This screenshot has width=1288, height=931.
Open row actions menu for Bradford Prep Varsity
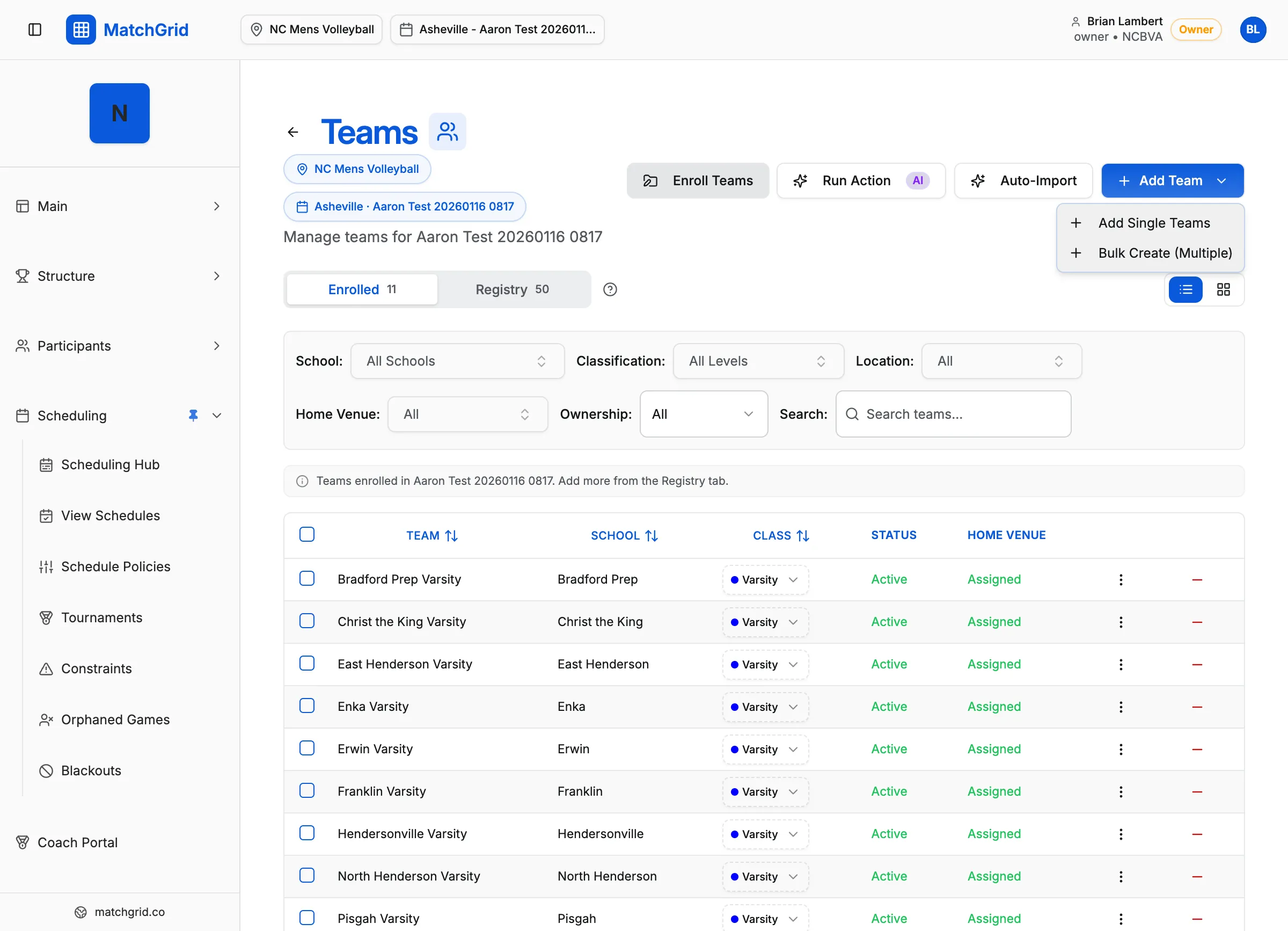(x=1121, y=579)
